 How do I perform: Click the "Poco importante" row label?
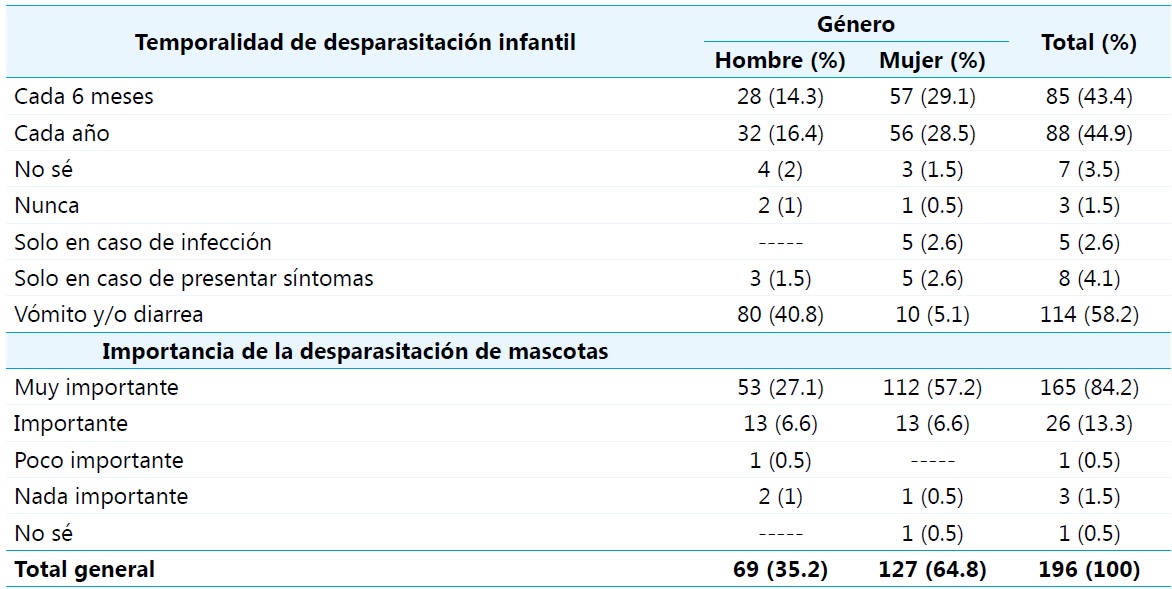click(x=98, y=460)
